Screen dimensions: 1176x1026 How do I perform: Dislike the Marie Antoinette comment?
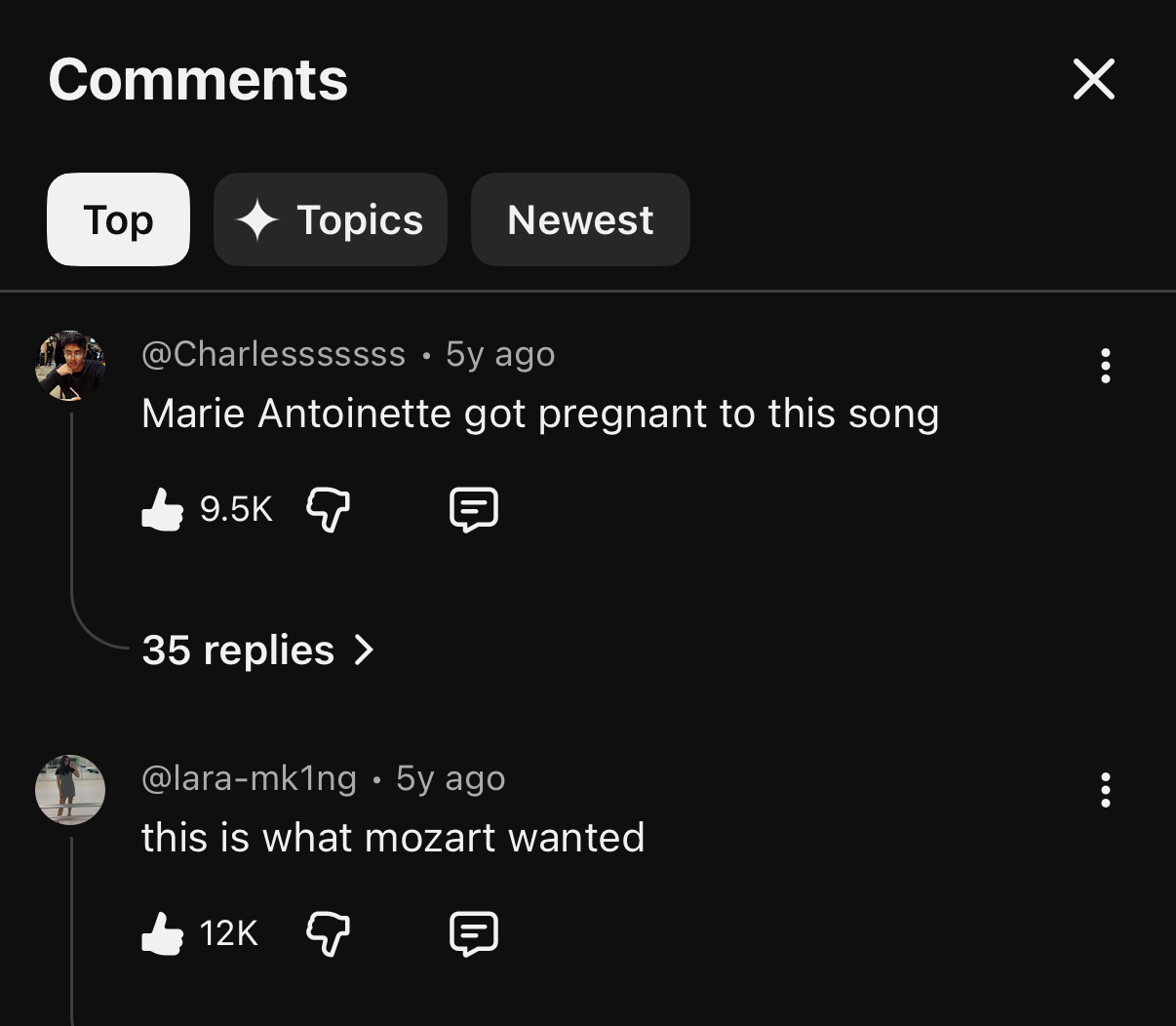(x=328, y=509)
